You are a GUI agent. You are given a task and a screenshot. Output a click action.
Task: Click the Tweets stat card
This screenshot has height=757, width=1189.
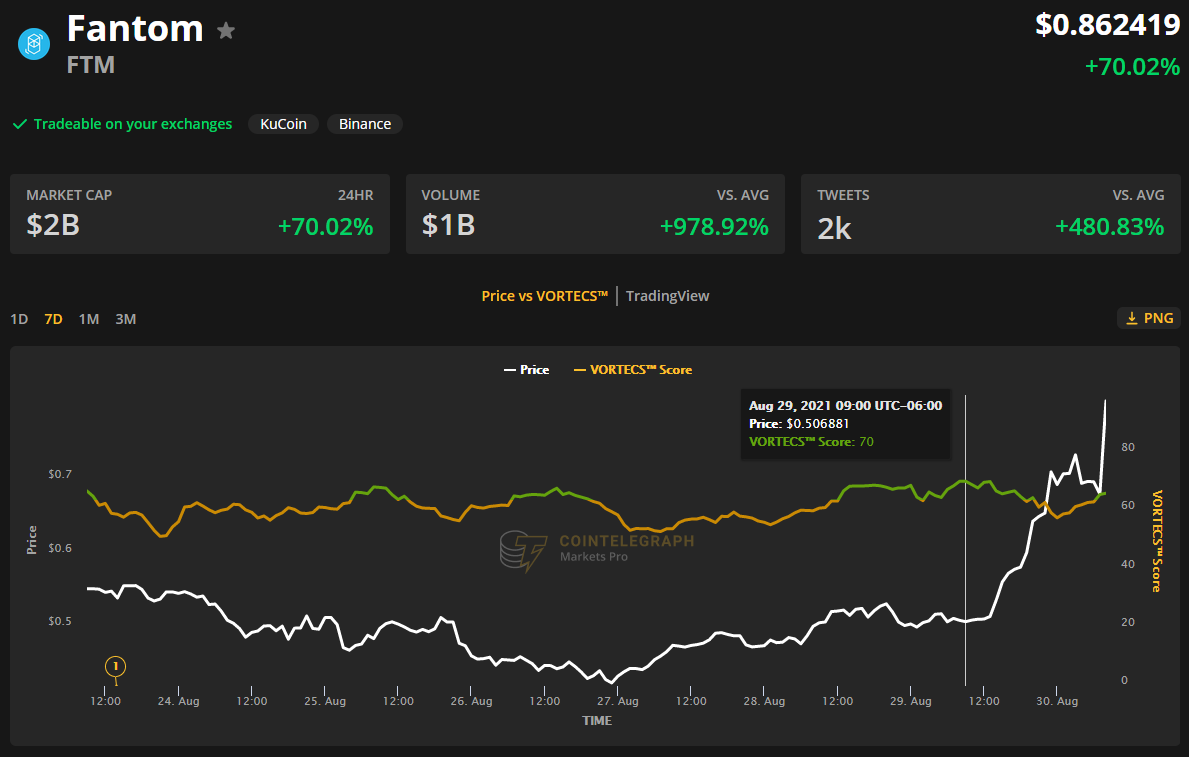(x=991, y=214)
